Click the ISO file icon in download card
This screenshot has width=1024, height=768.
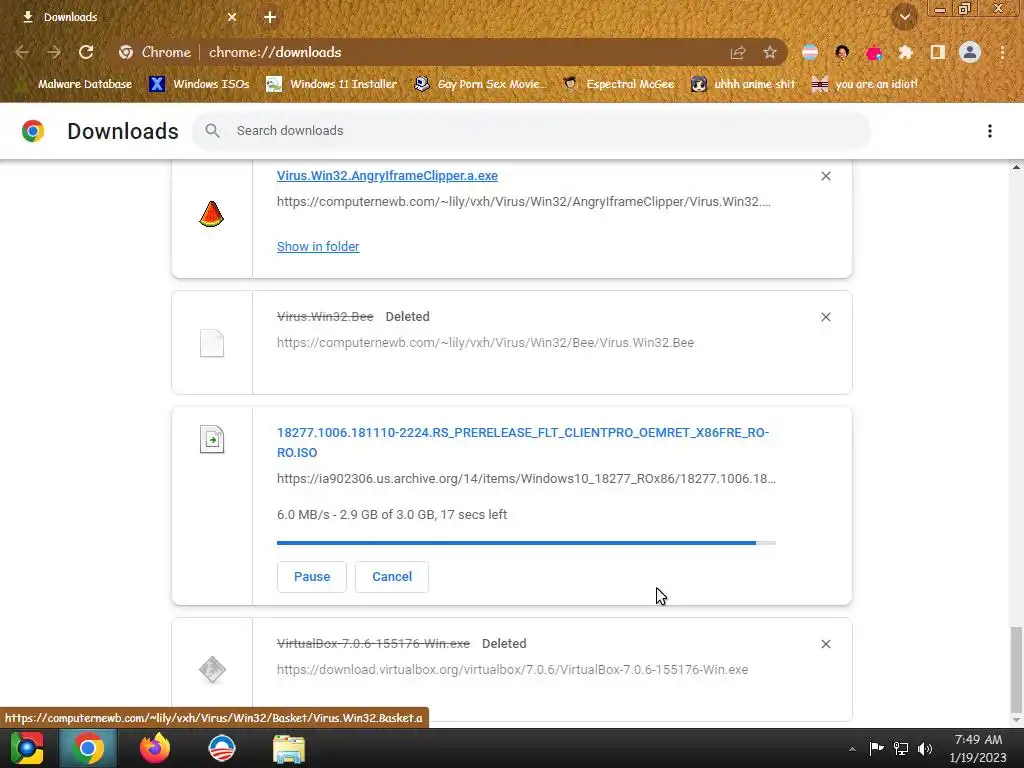pyautogui.click(x=212, y=440)
